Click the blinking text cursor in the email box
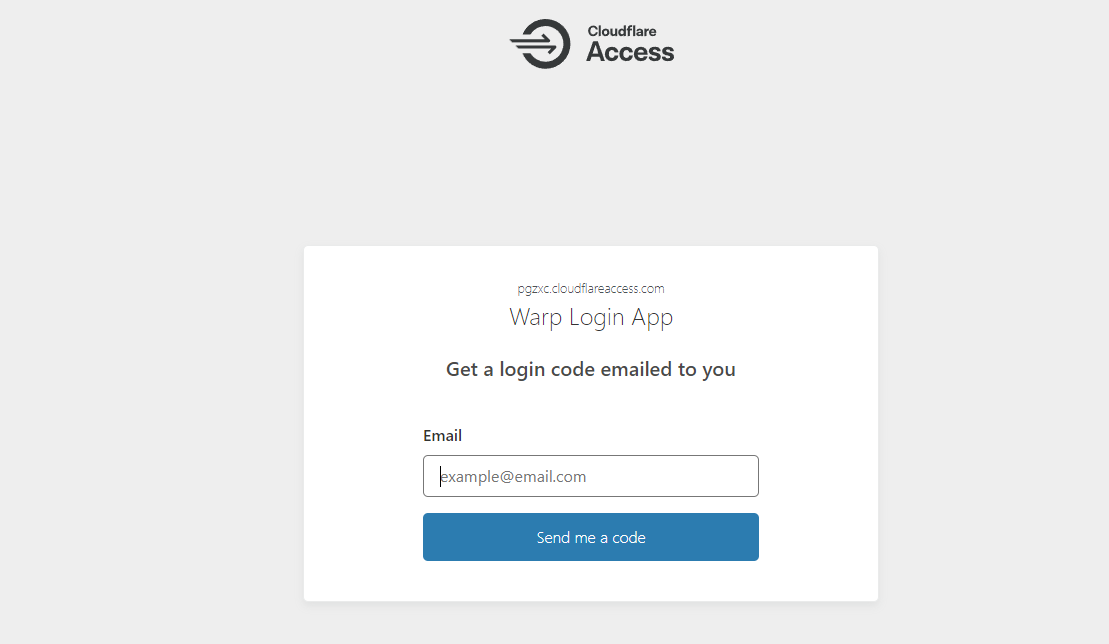This screenshot has height=644, width=1109. point(440,476)
